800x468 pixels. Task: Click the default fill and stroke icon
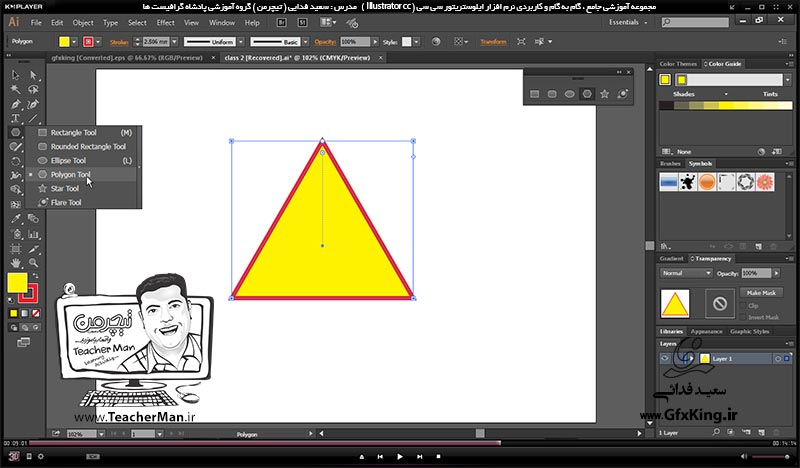tap(11, 301)
